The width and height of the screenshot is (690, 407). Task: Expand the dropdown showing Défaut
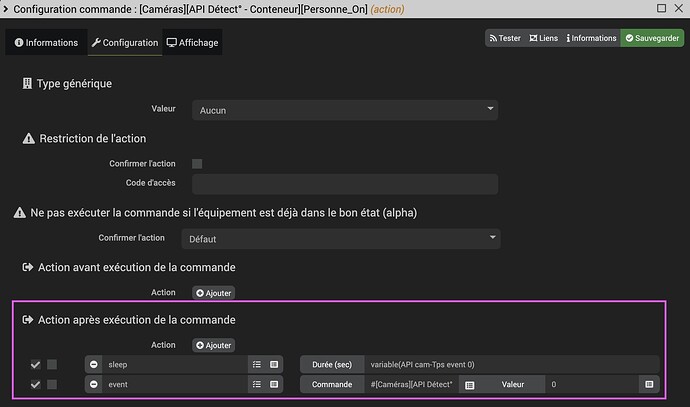pyautogui.click(x=341, y=239)
